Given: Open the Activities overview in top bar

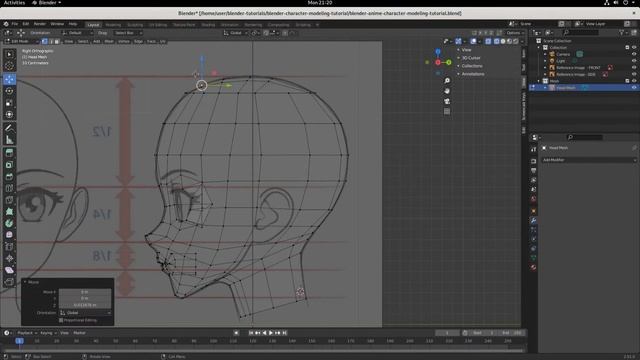Looking at the screenshot, I should click(14, 2).
